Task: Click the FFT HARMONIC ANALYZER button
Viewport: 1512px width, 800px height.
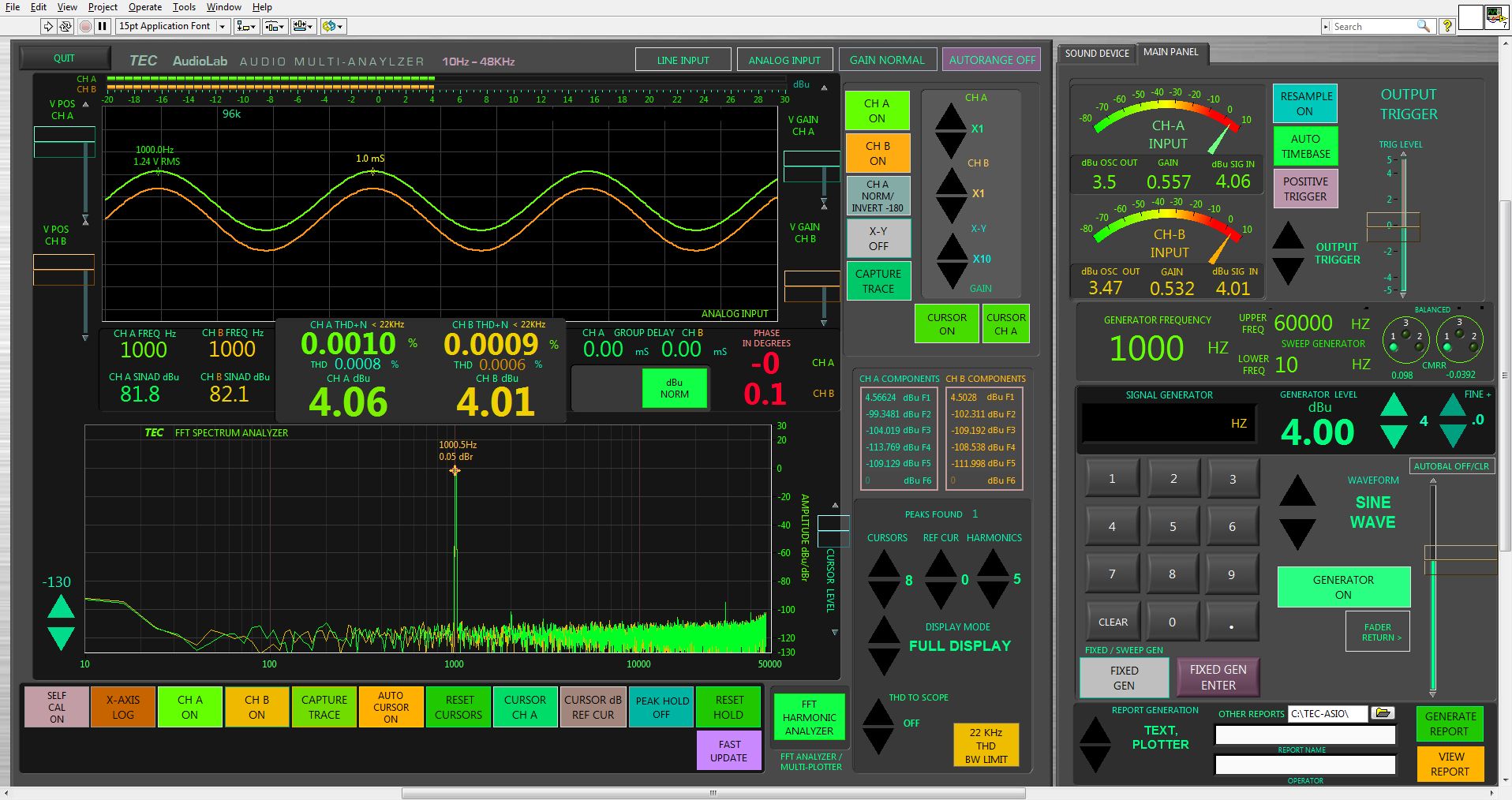Action: (809, 717)
